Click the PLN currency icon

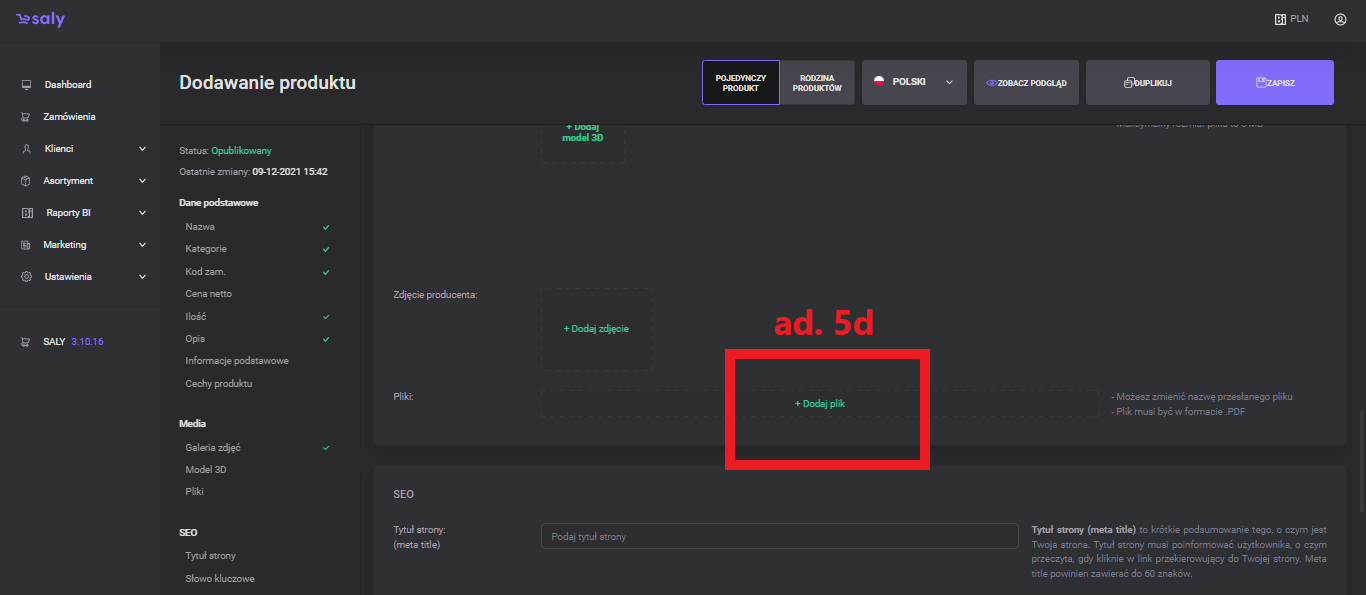coord(1280,19)
